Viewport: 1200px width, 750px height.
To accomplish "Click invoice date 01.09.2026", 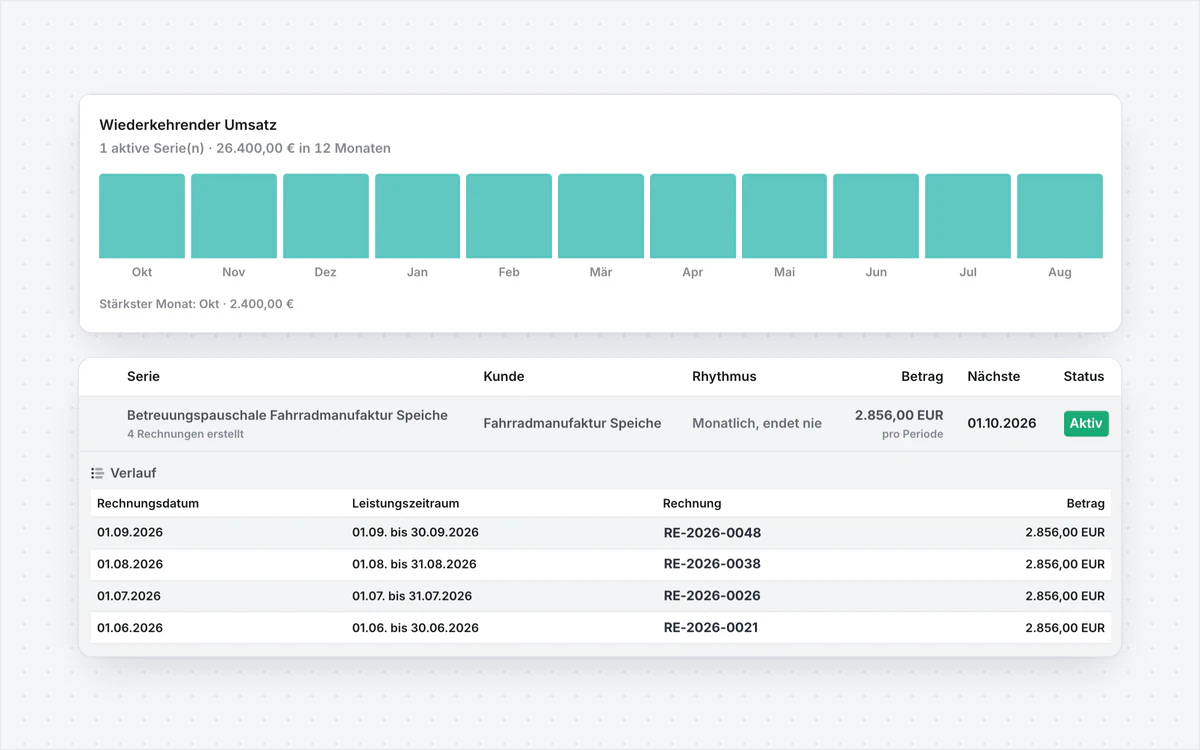I will point(130,532).
